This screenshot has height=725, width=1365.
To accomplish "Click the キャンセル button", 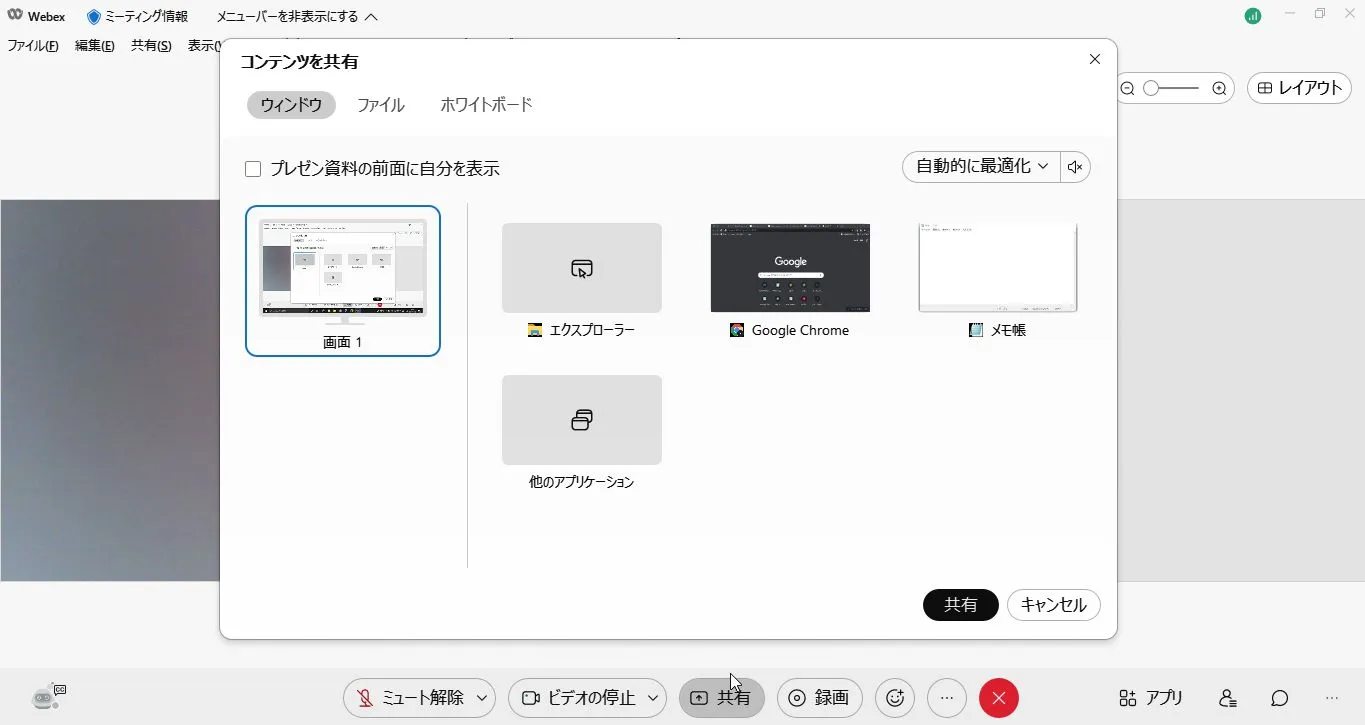I will coord(1053,605).
